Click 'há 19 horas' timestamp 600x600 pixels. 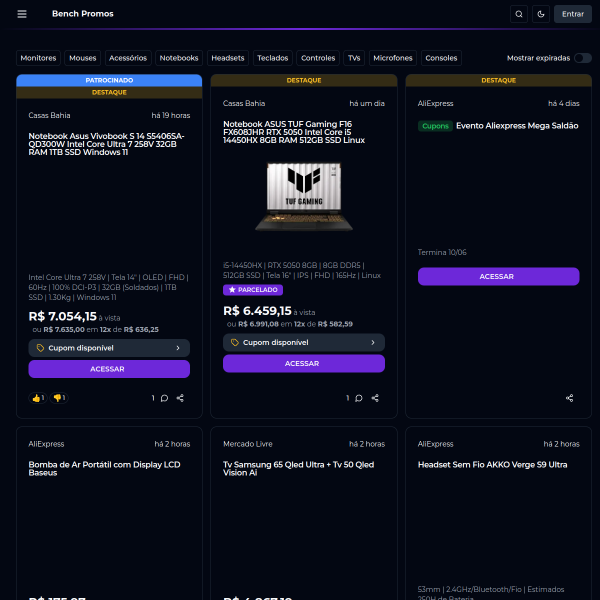click(171, 116)
